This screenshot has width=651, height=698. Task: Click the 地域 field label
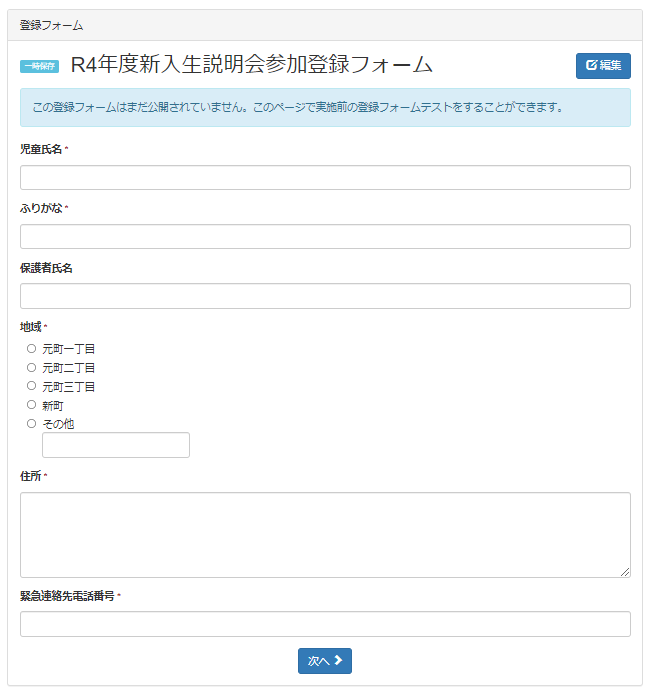(x=32, y=327)
